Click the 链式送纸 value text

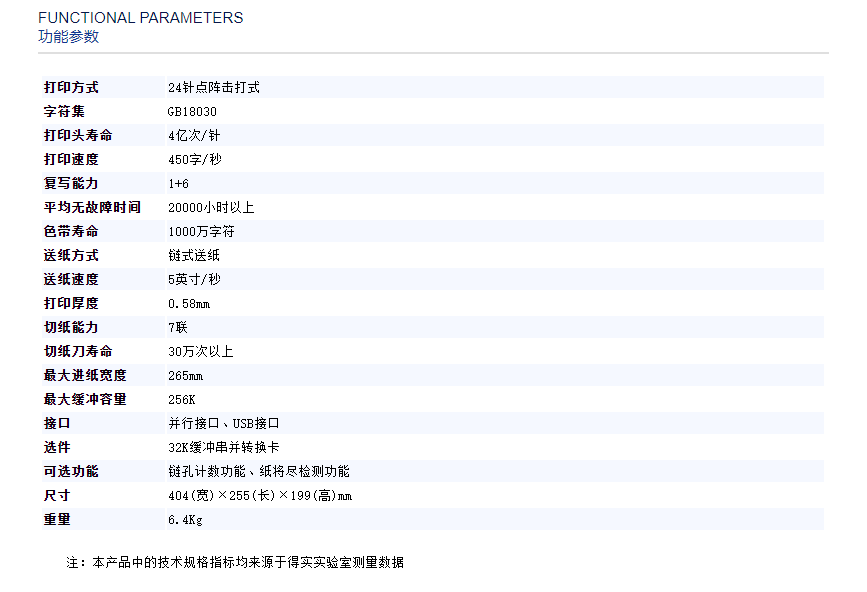(194, 256)
